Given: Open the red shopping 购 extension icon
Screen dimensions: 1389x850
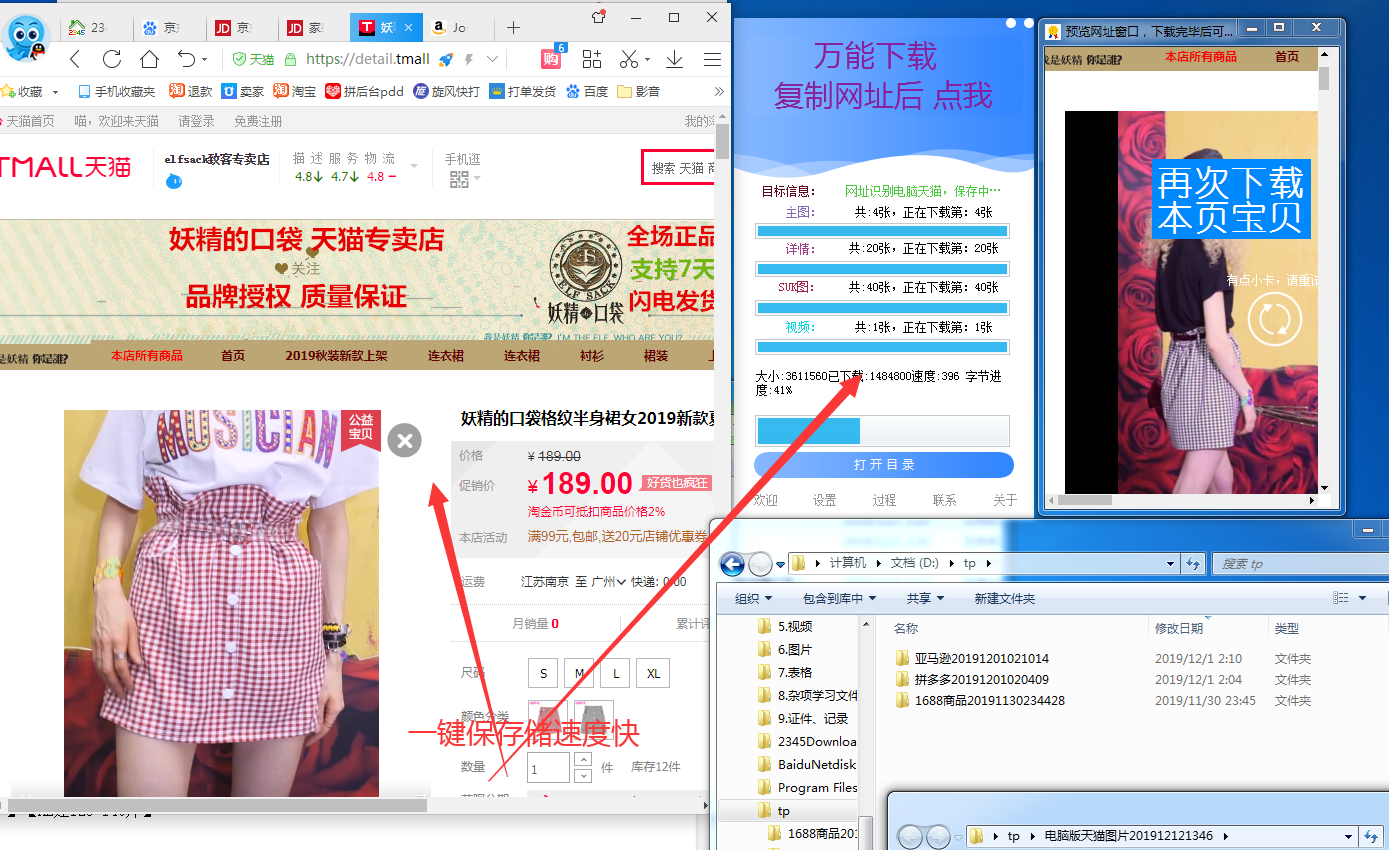Looking at the screenshot, I should point(551,59).
